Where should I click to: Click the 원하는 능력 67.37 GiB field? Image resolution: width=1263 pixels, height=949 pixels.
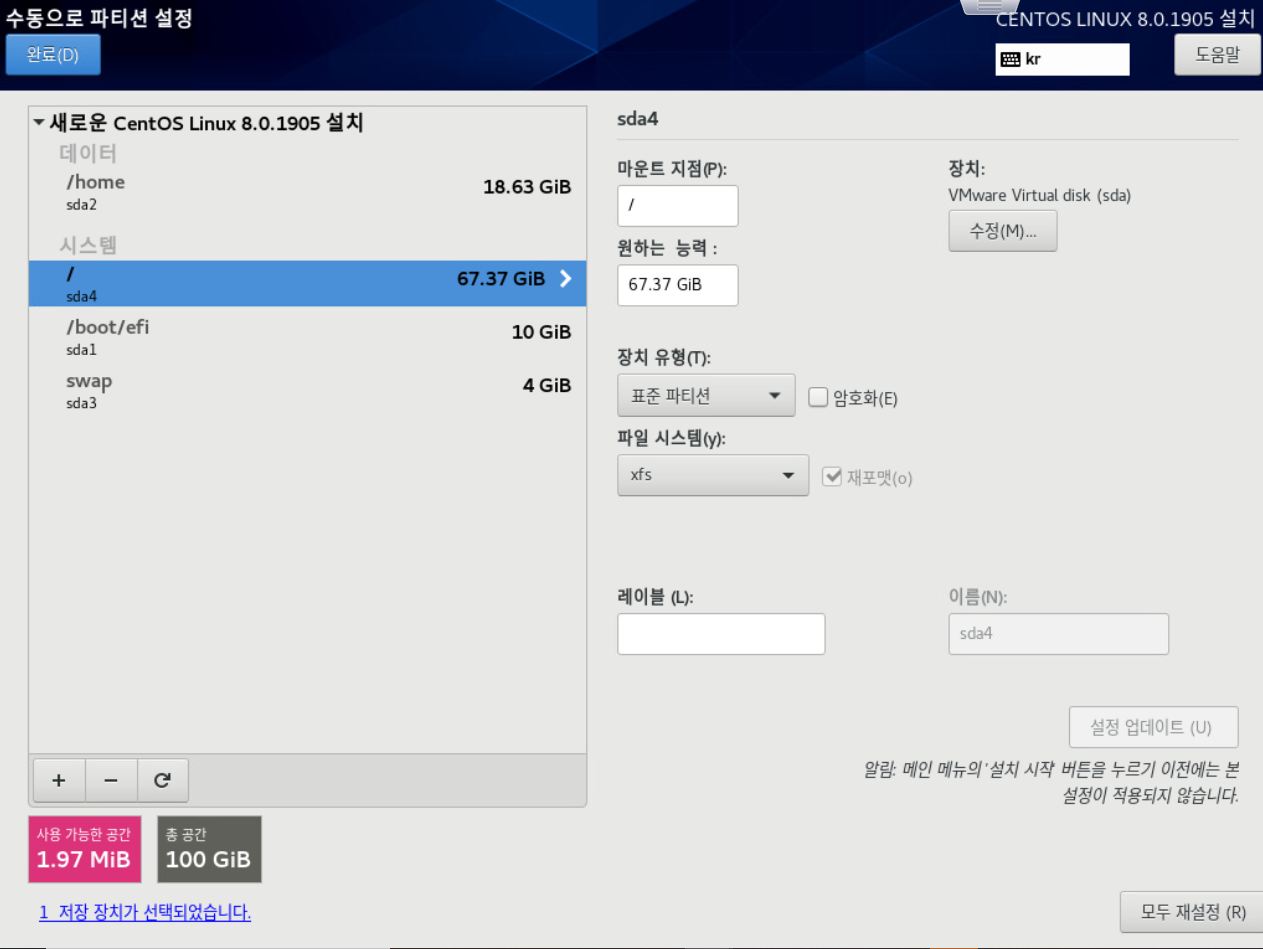[678, 285]
